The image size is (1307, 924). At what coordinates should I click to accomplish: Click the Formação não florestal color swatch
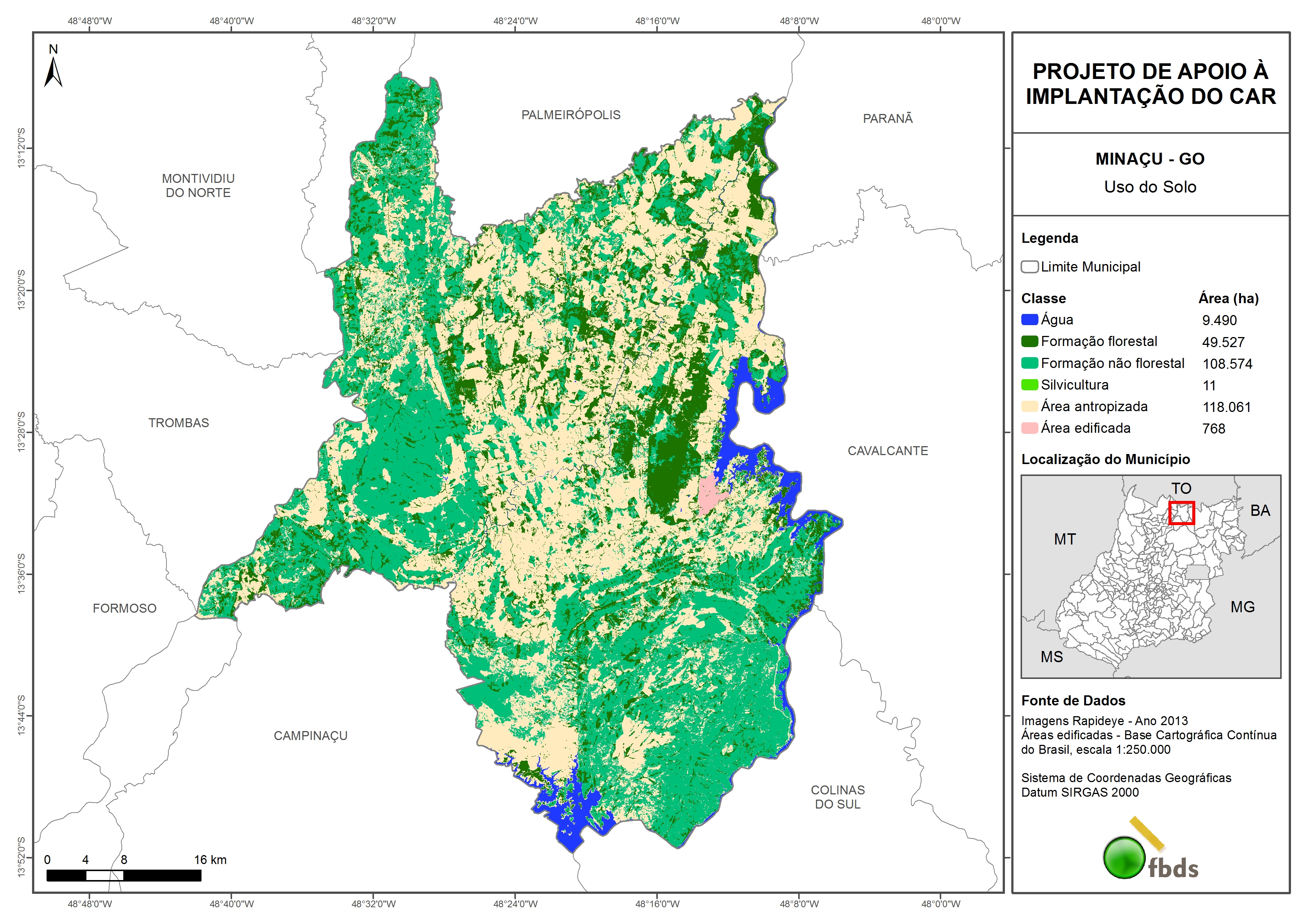[1029, 363]
